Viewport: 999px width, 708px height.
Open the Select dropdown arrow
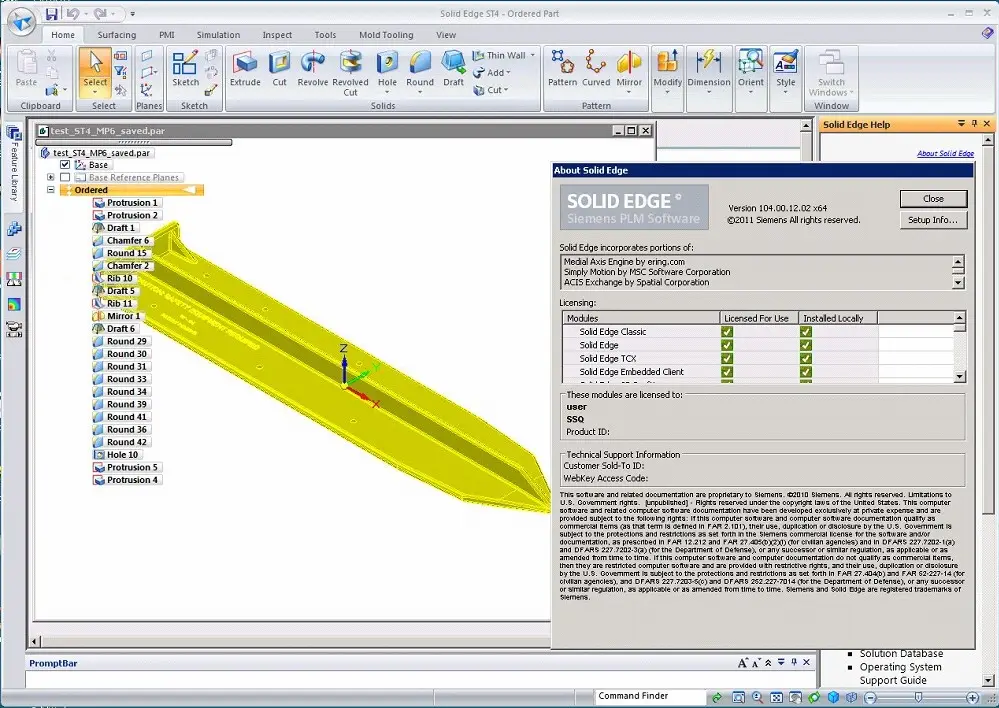(95, 92)
